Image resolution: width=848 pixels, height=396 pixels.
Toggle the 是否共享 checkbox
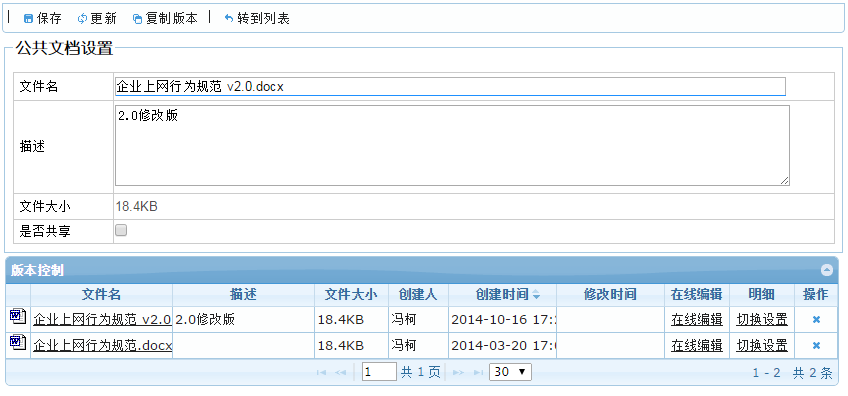121,230
